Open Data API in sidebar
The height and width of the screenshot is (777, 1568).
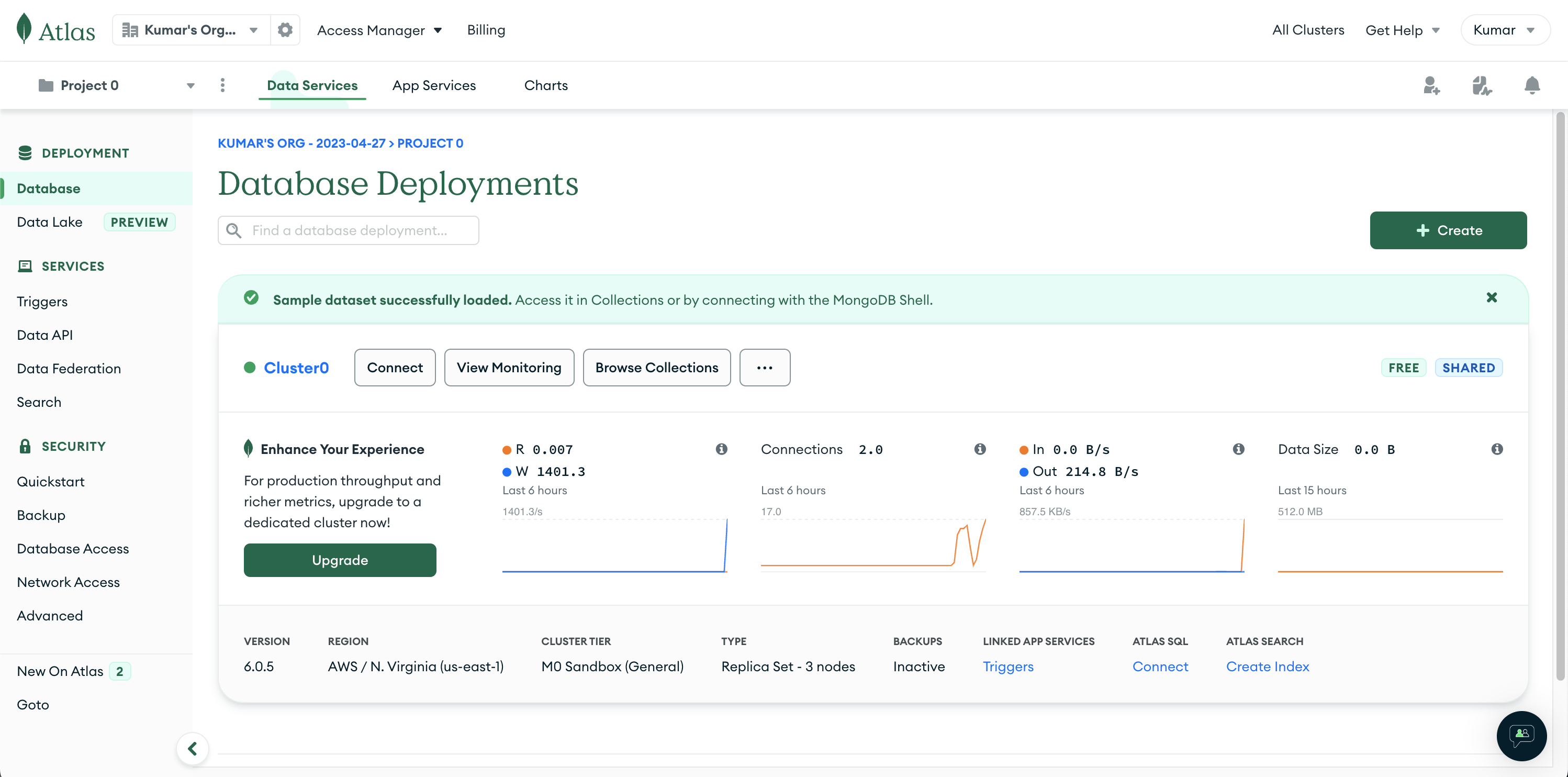point(44,335)
